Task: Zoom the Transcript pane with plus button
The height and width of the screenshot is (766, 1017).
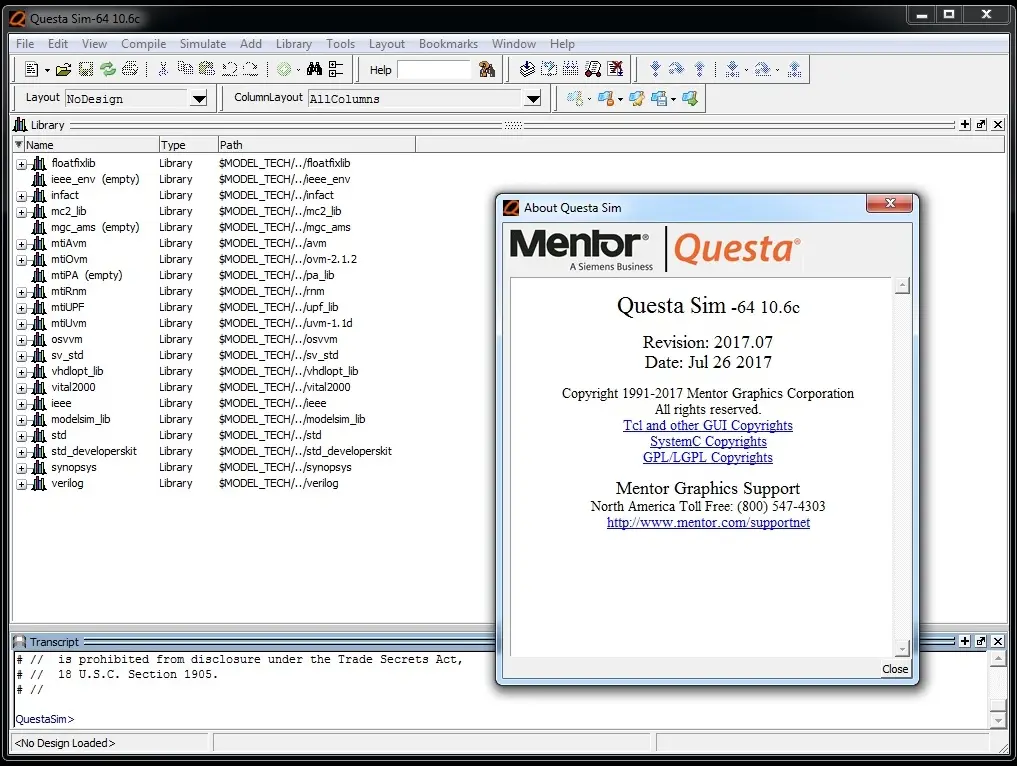Action: (x=965, y=641)
